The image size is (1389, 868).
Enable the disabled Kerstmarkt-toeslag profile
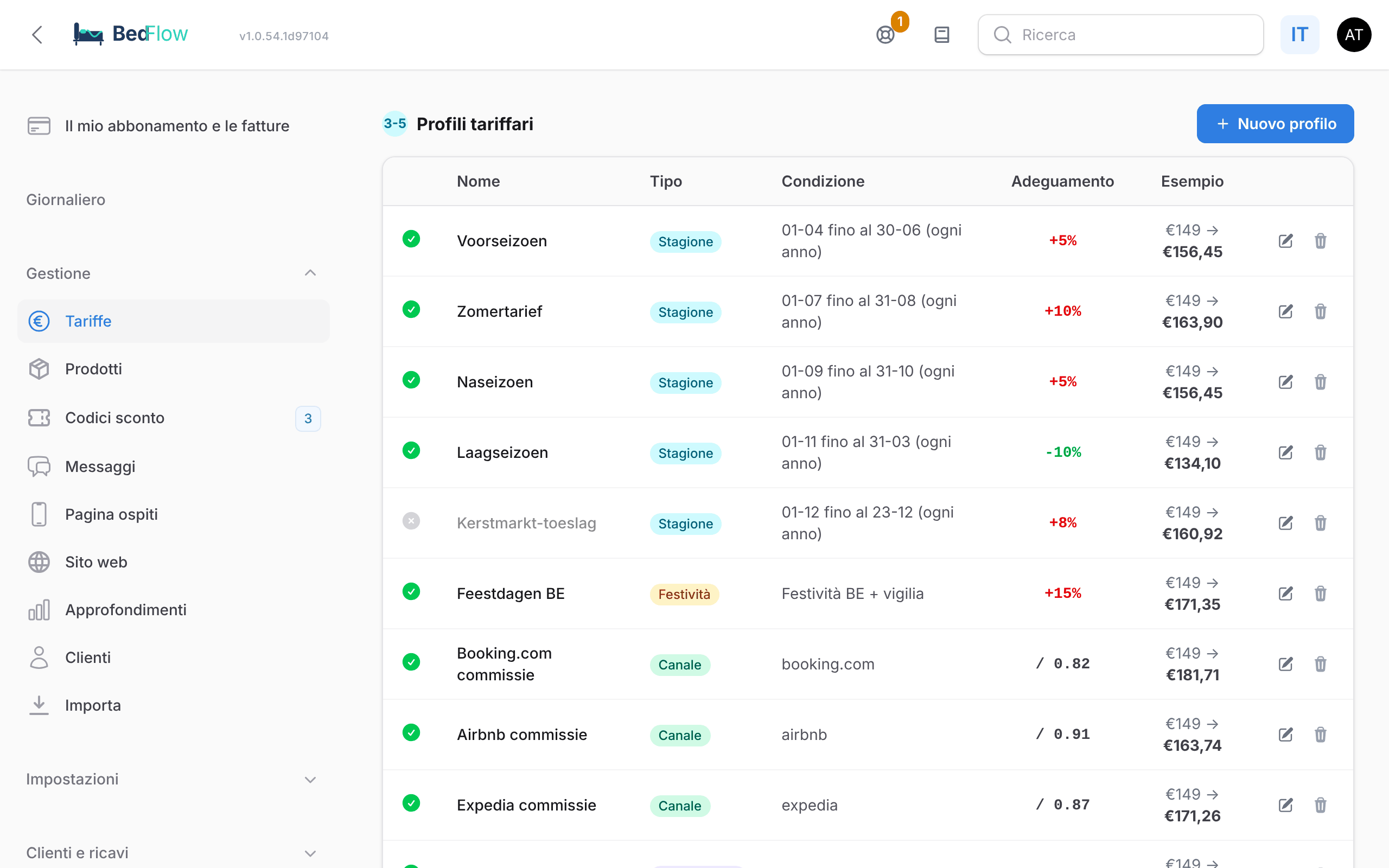coord(411,521)
